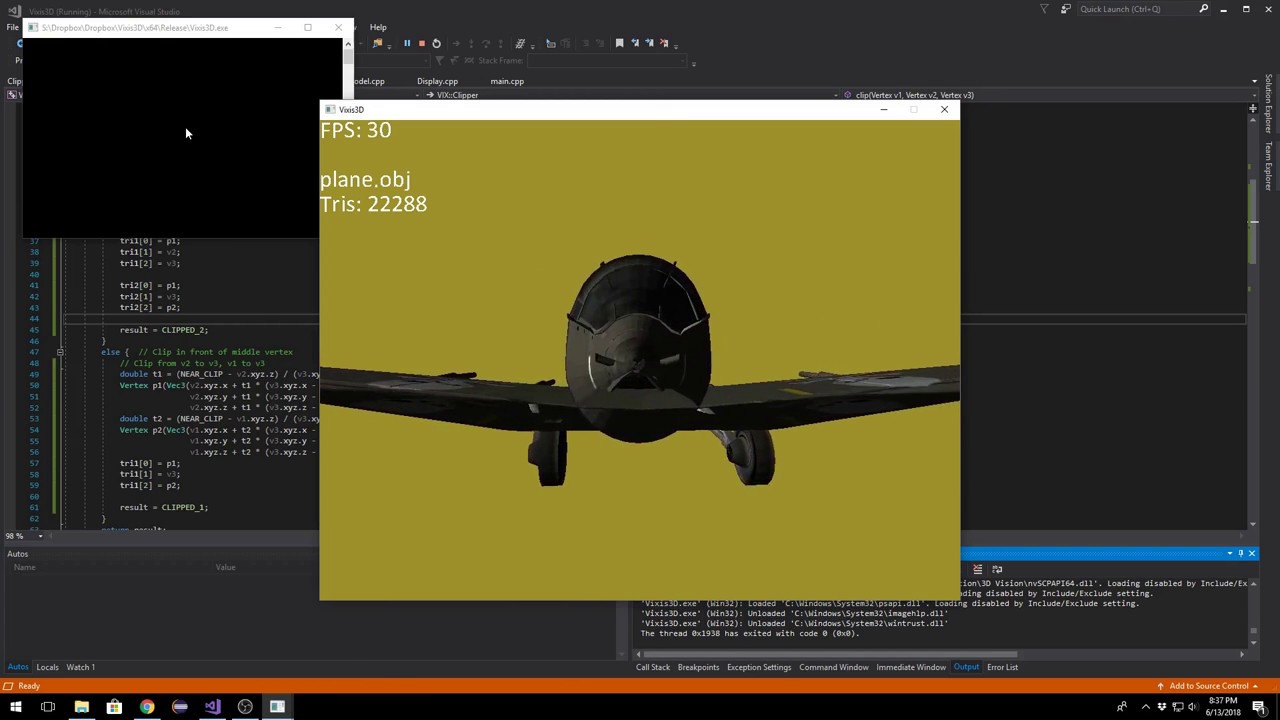Open Microsoft Store from the taskbar
The width and height of the screenshot is (1280, 720).
point(114,707)
